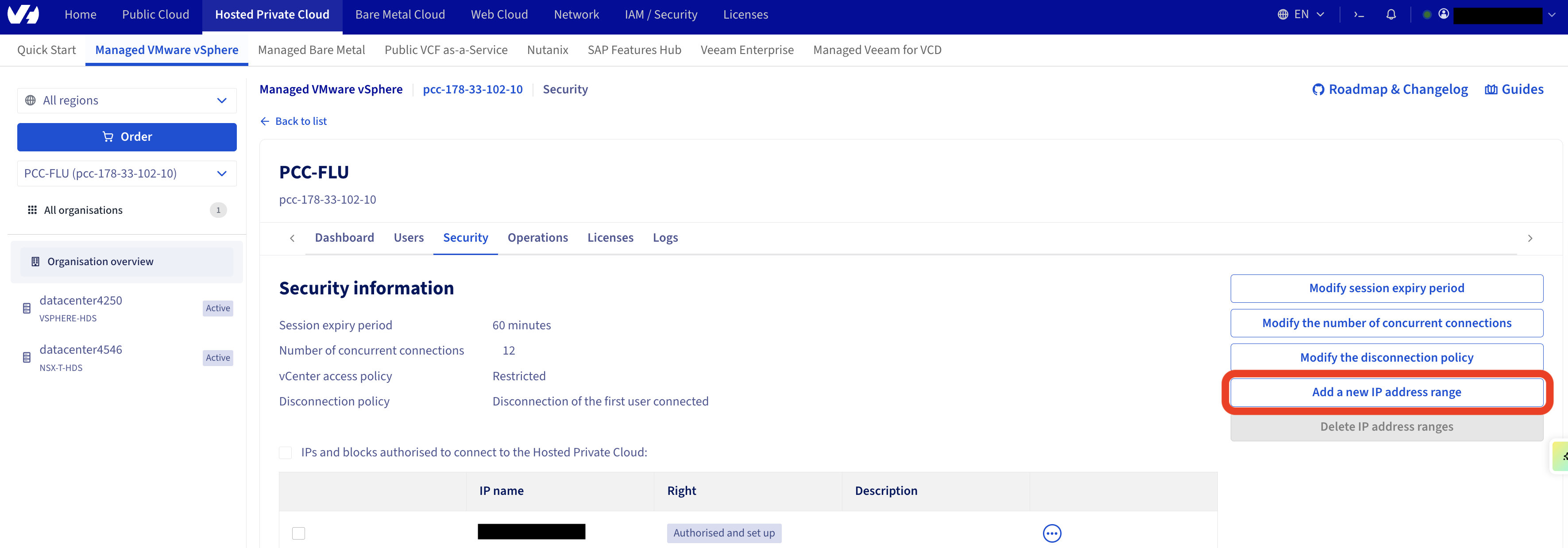Click Modify the number of concurrent connections
This screenshot has height=548, width=1568.
click(x=1386, y=323)
